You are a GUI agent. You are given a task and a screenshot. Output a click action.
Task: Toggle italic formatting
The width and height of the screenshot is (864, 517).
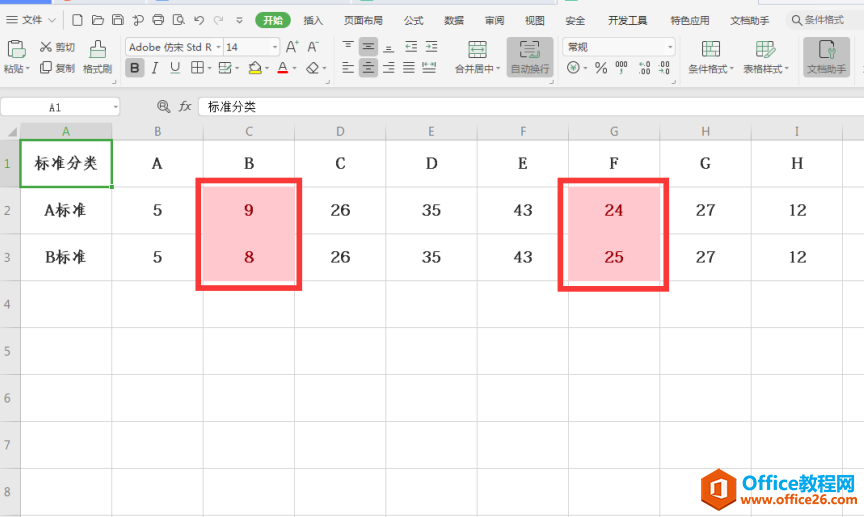pos(155,68)
